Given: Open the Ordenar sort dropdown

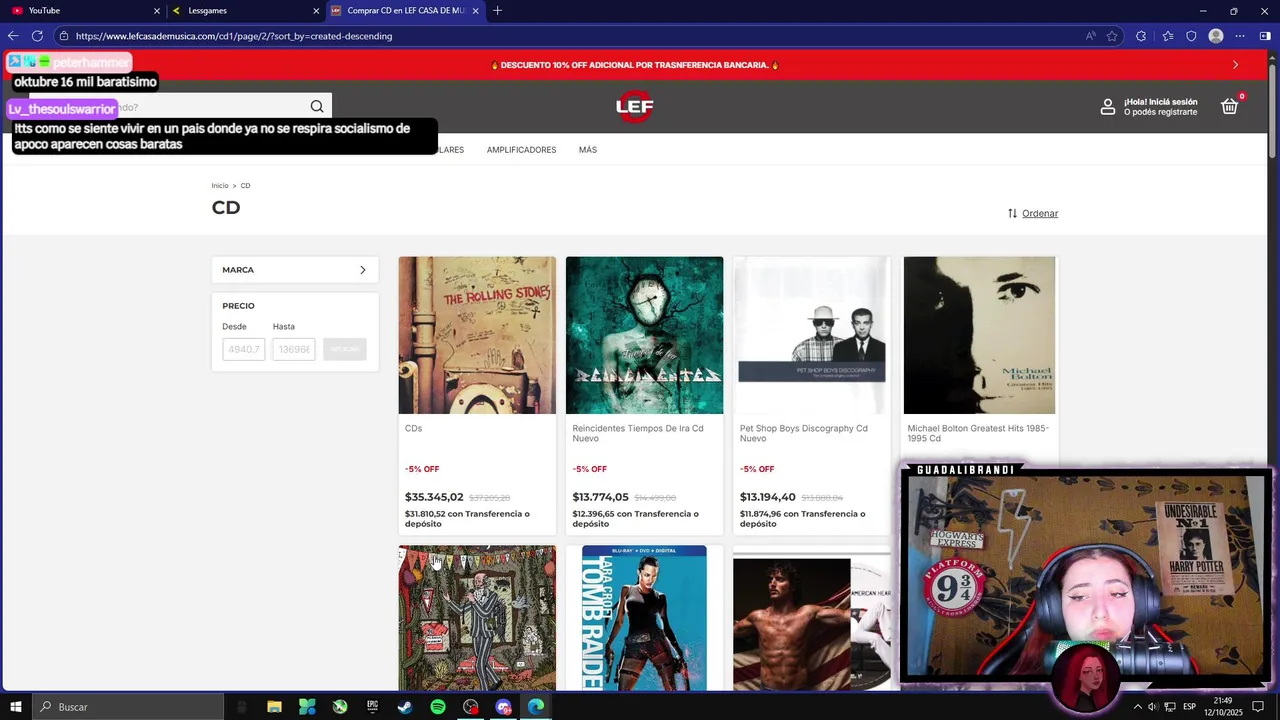Looking at the screenshot, I should [x=1033, y=213].
